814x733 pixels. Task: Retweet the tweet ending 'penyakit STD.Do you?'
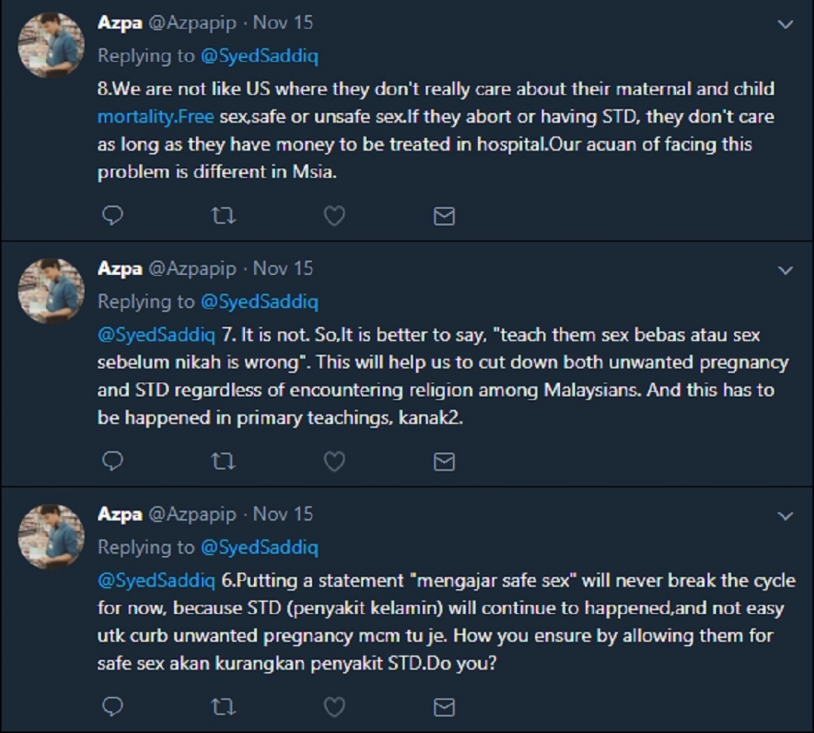tap(224, 707)
